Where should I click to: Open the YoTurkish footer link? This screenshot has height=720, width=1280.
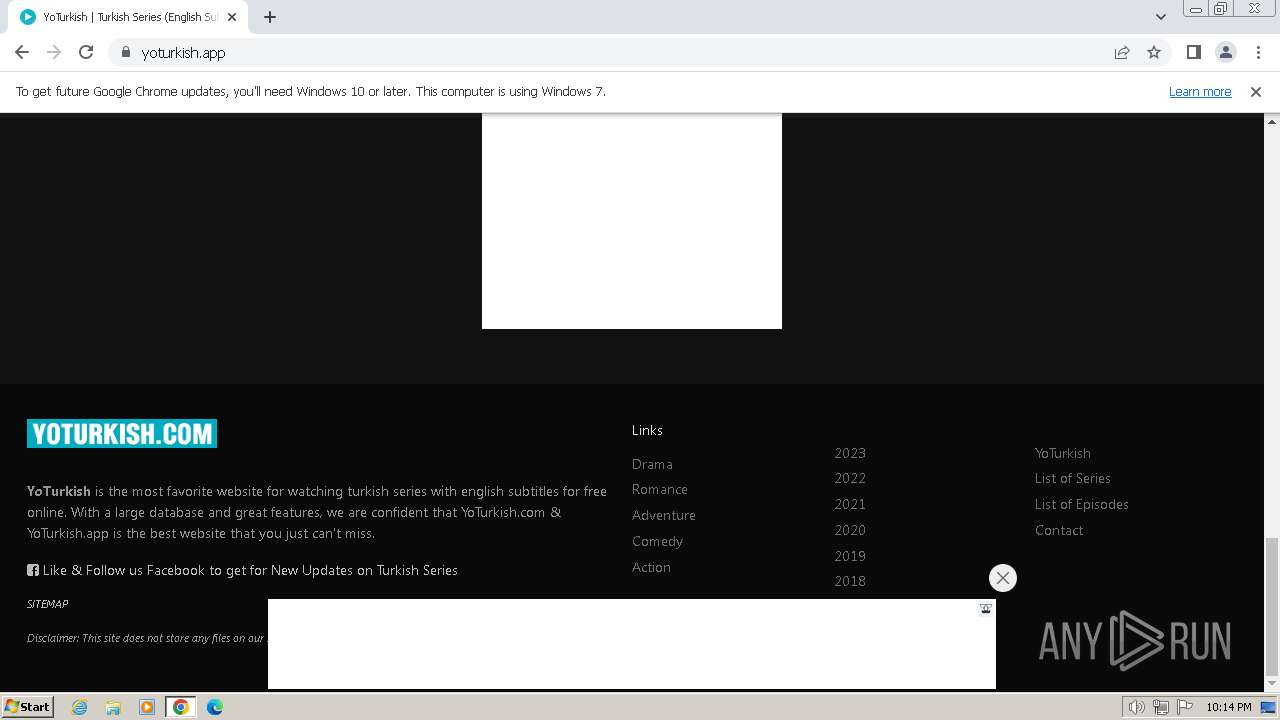(1063, 453)
